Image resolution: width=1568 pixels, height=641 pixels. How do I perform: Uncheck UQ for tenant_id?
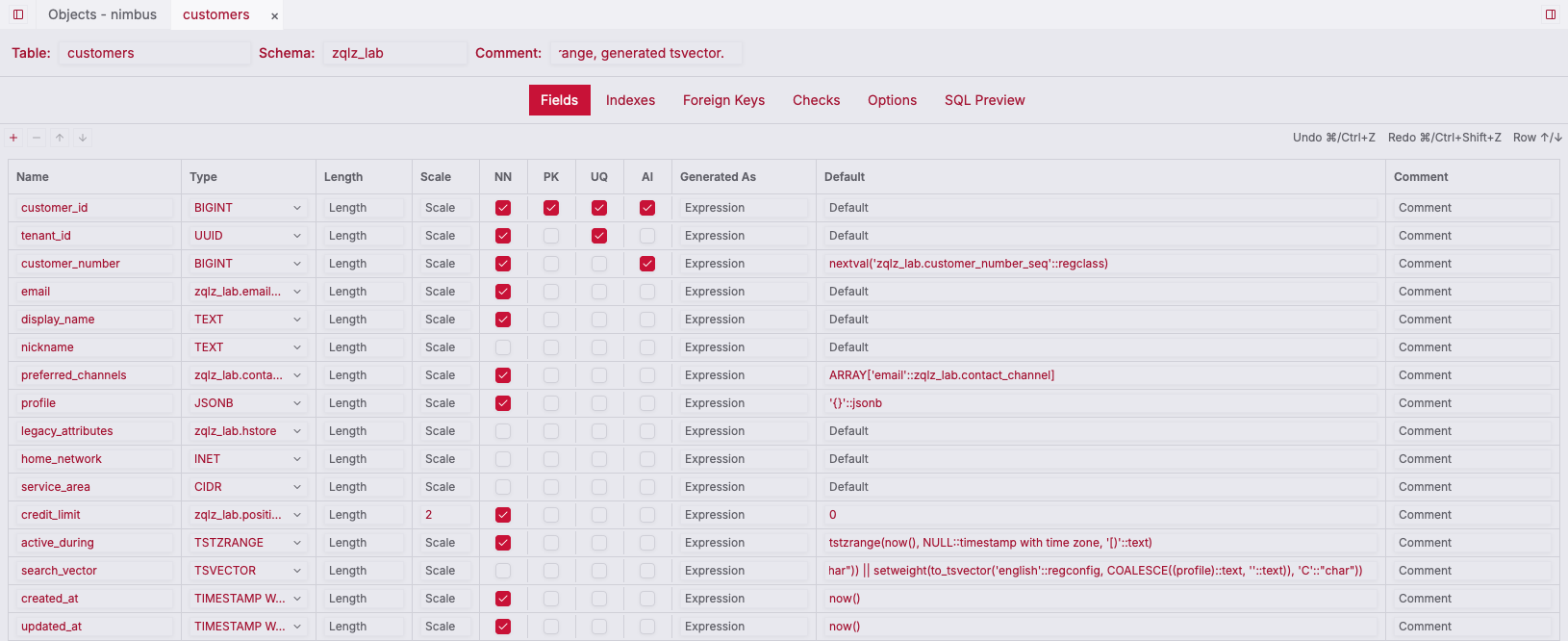point(599,236)
